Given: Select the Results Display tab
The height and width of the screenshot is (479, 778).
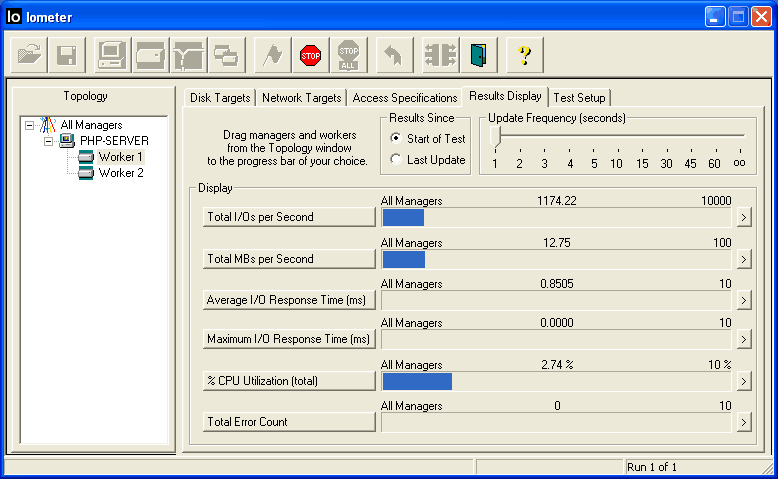Looking at the screenshot, I should pos(505,96).
